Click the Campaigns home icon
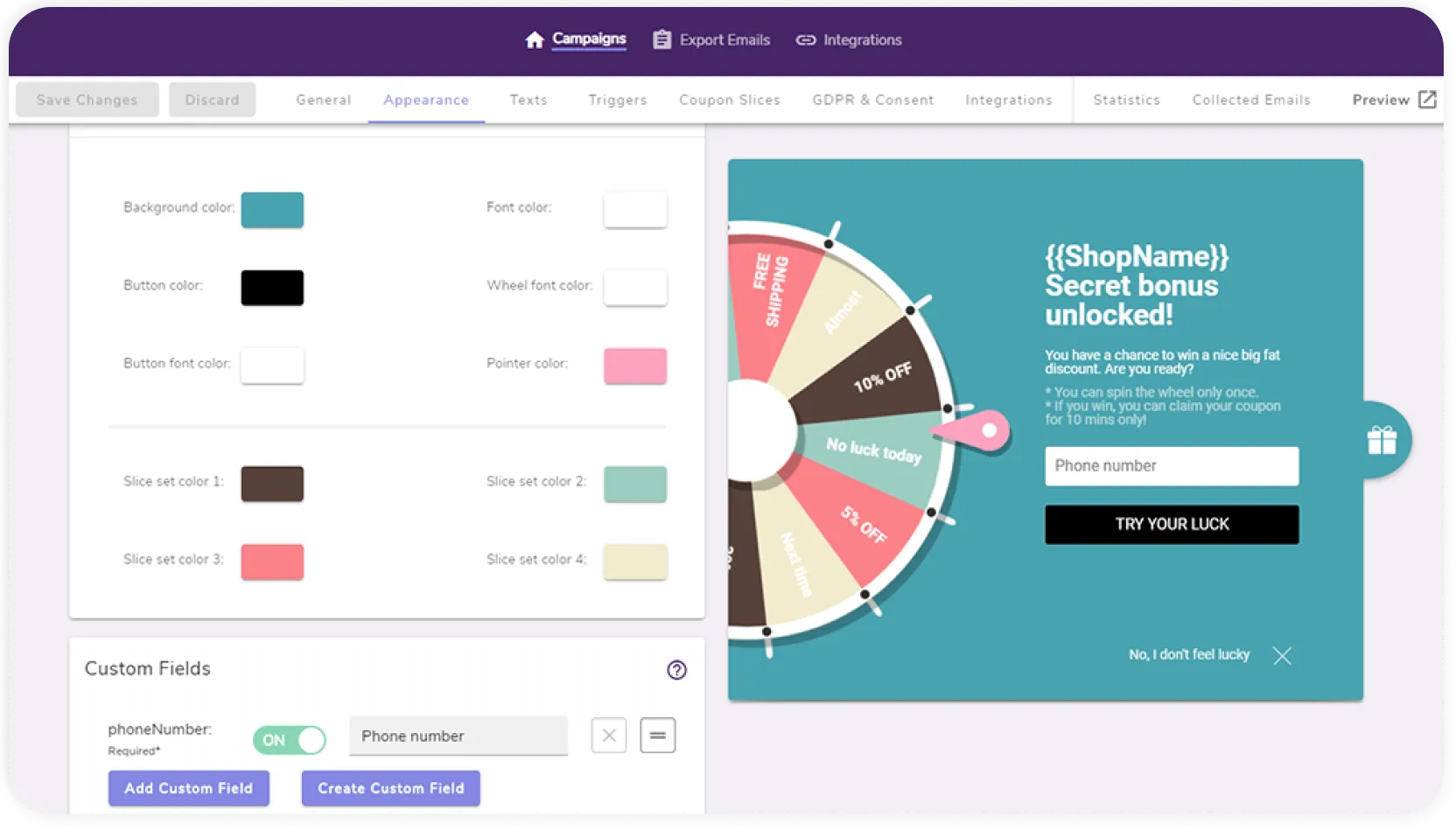1456x830 pixels. point(535,39)
